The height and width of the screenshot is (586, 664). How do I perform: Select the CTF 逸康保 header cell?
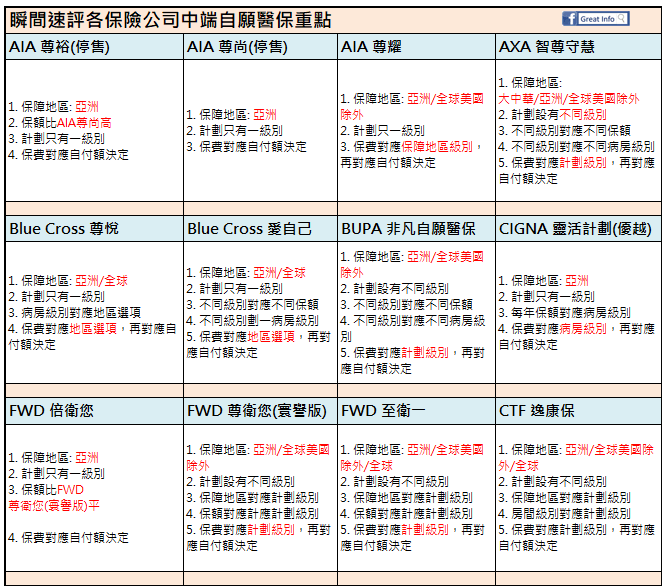pyautogui.click(x=578, y=411)
